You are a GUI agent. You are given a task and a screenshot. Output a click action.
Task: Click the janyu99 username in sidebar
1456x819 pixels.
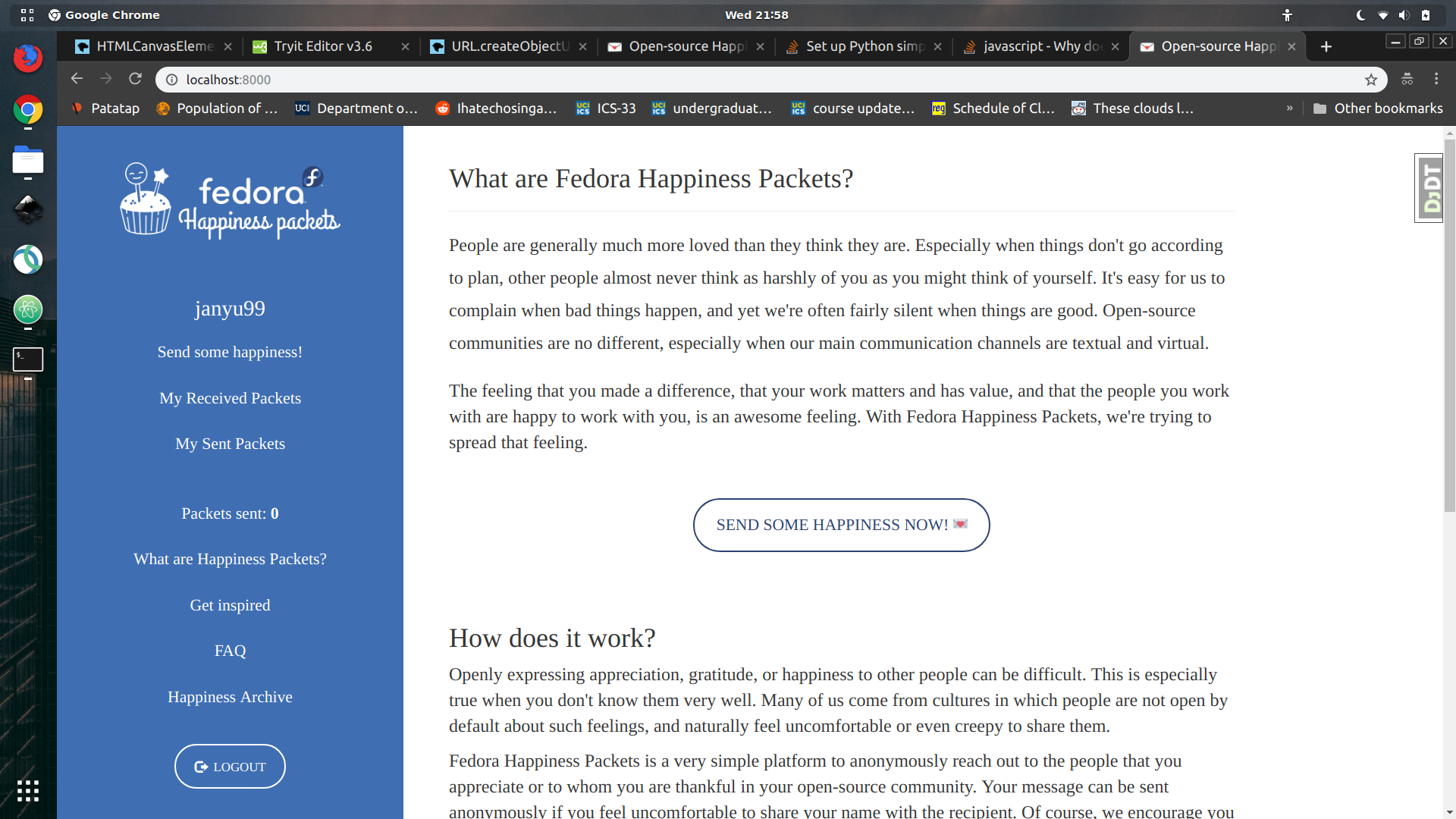coord(230,309)
